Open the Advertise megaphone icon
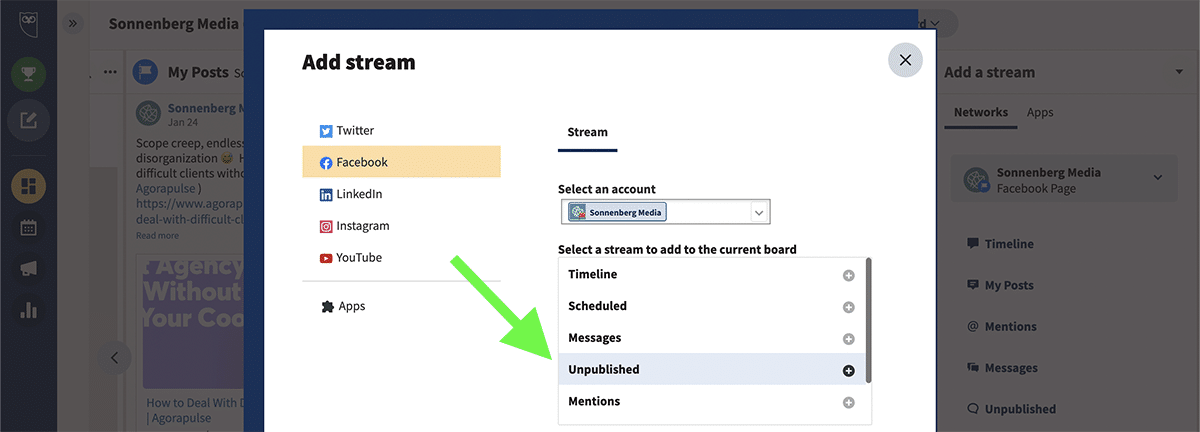Image resolution: width=1200 pixels, height=432 pixels. (28, 269)
